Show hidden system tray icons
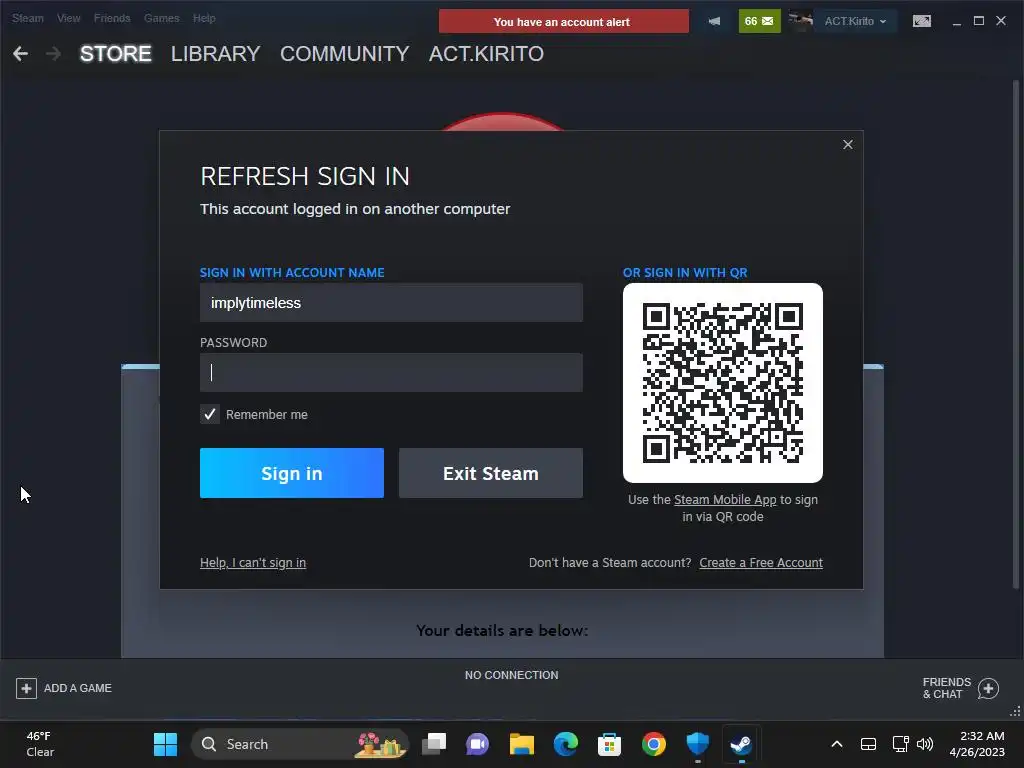This screenshot has height=768, width=1024. (x=837, y=744)
